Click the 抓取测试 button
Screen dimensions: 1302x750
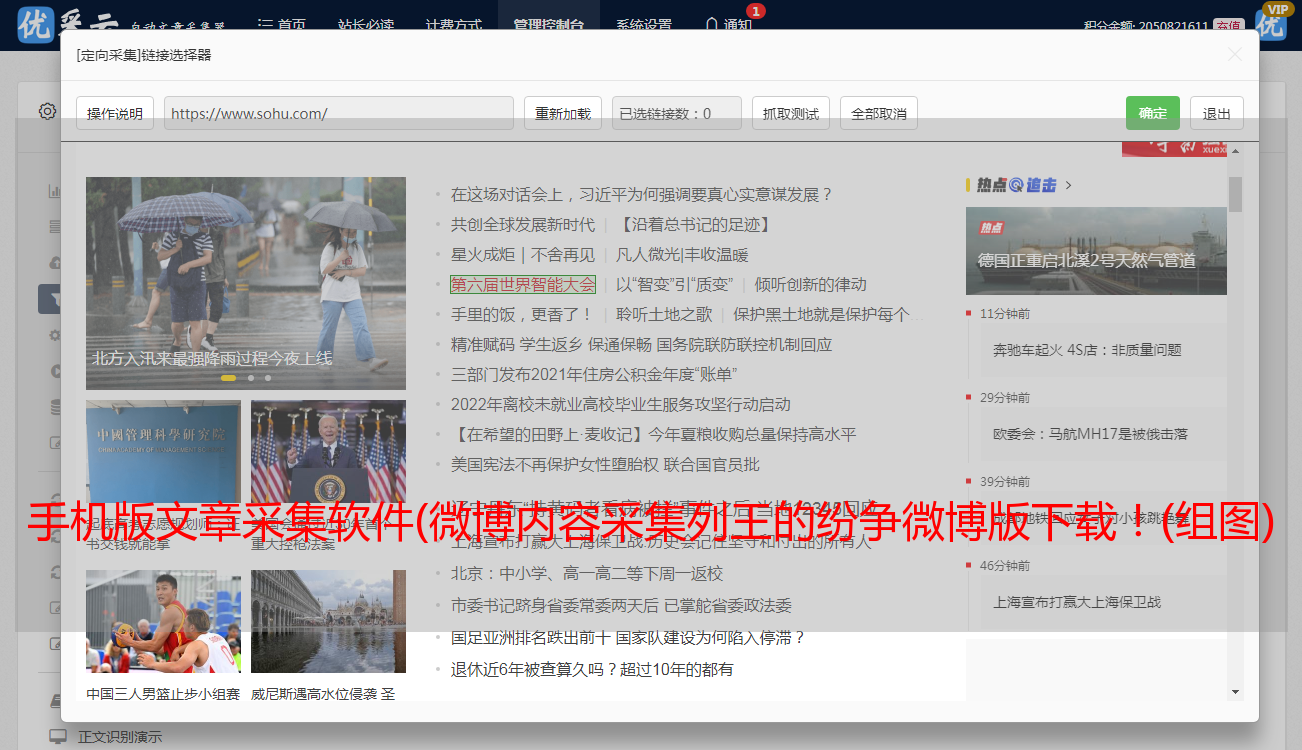point(790,113)
